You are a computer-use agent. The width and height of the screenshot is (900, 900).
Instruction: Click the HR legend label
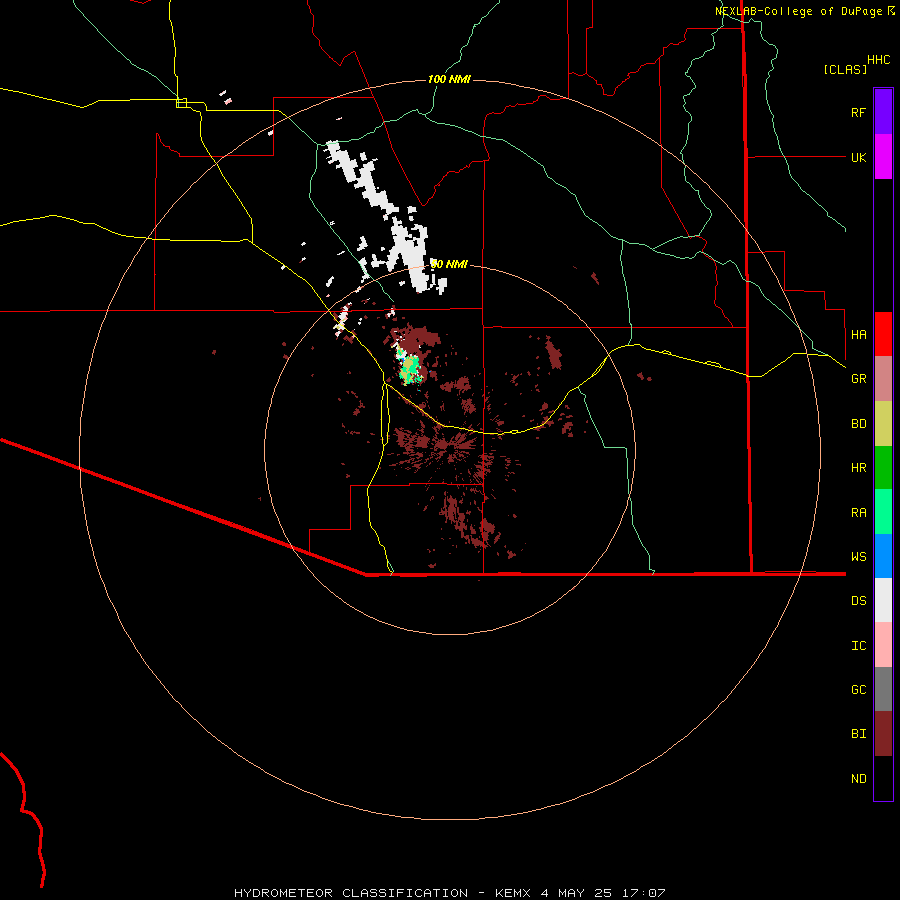coord(858,468)
